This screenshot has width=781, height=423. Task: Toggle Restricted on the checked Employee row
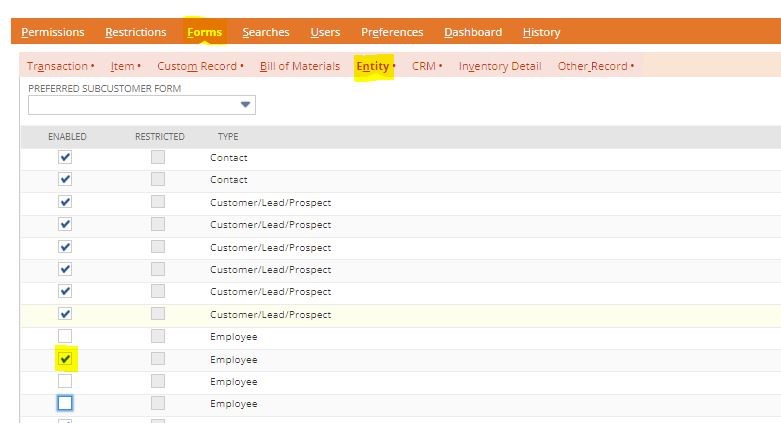tap(158, 359)
